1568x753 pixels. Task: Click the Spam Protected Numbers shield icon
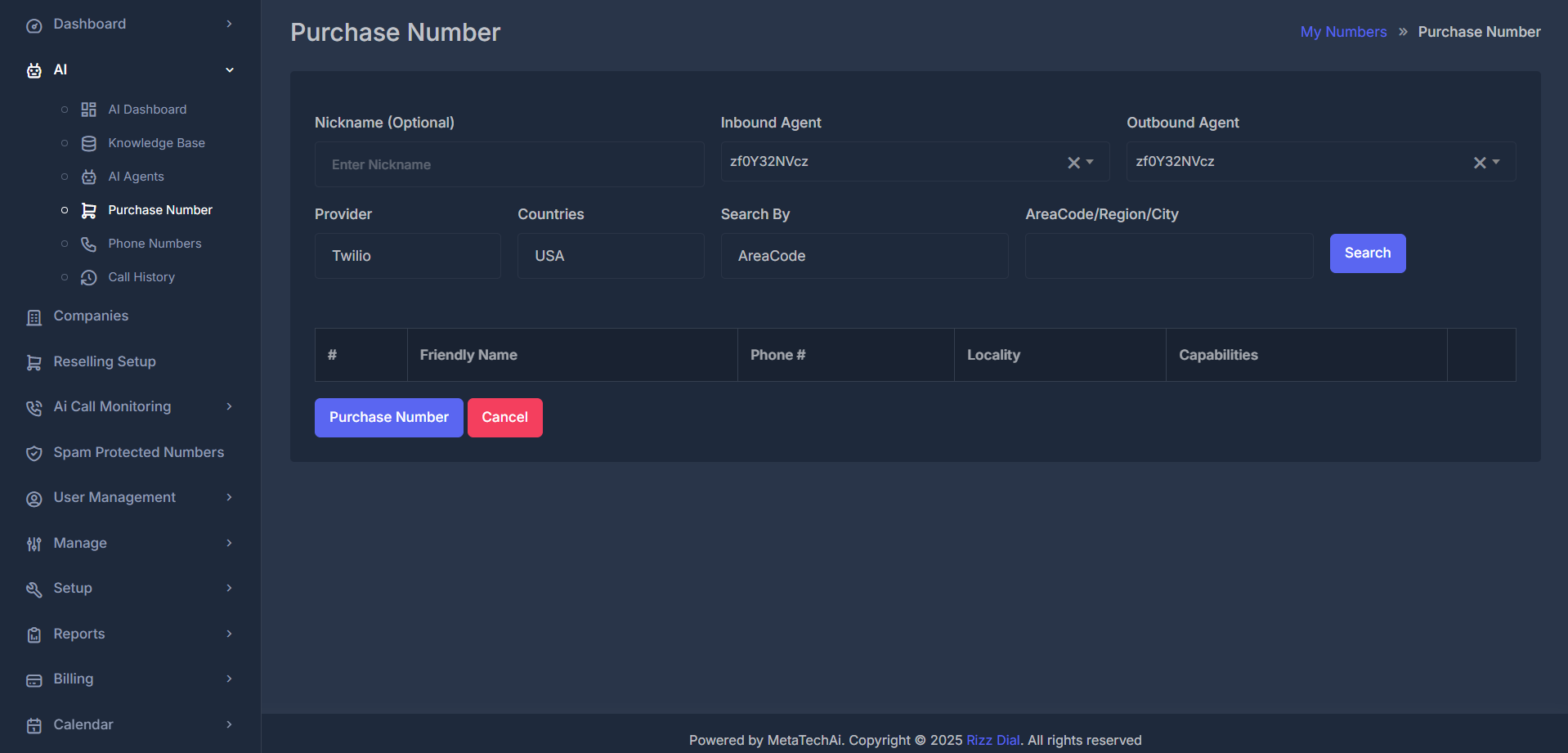(34, 453)
